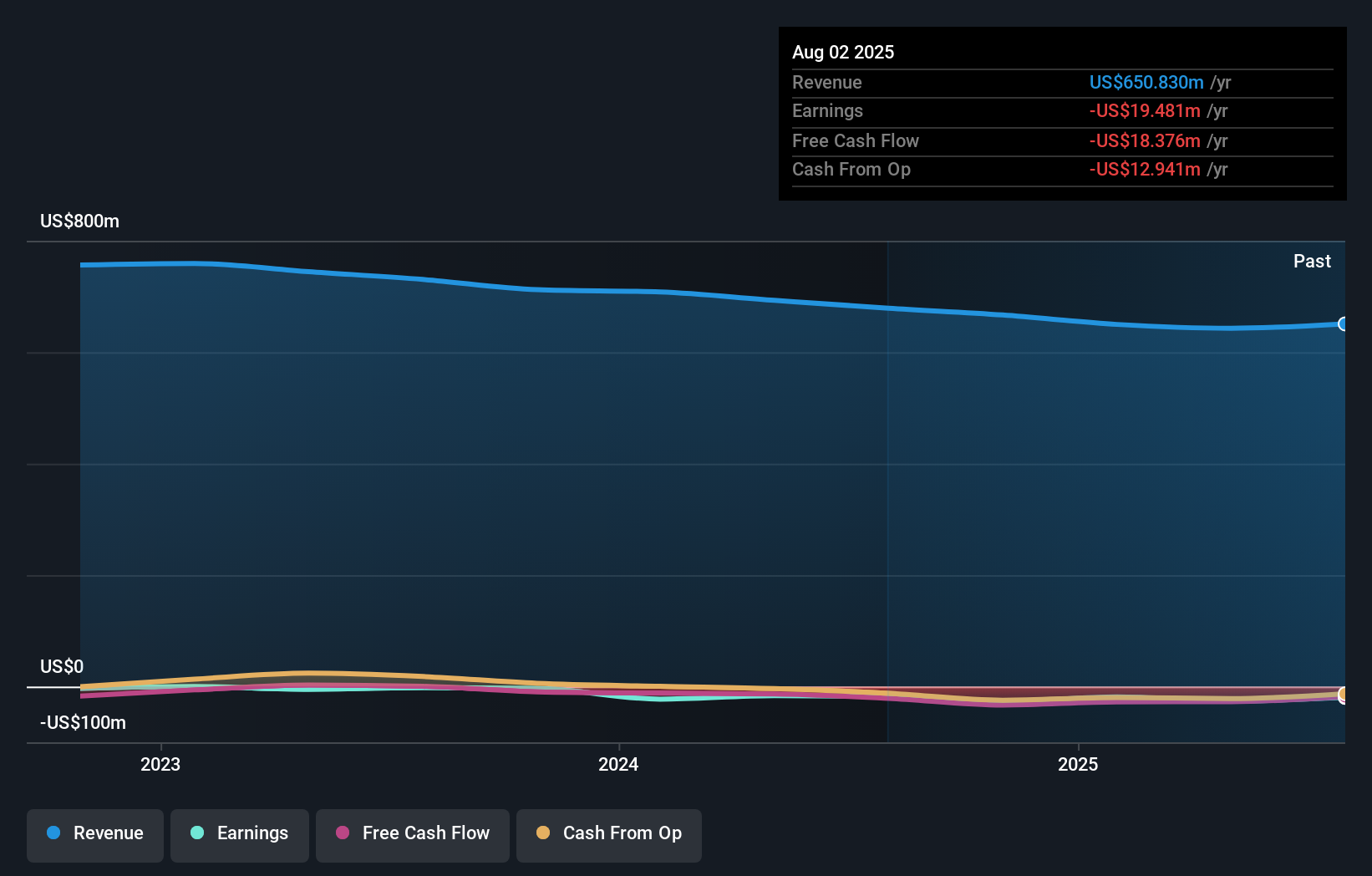Viewport: 1372px width, 876px height.
Task: Click the revenue data point marker on the right
Action: 1343,323
